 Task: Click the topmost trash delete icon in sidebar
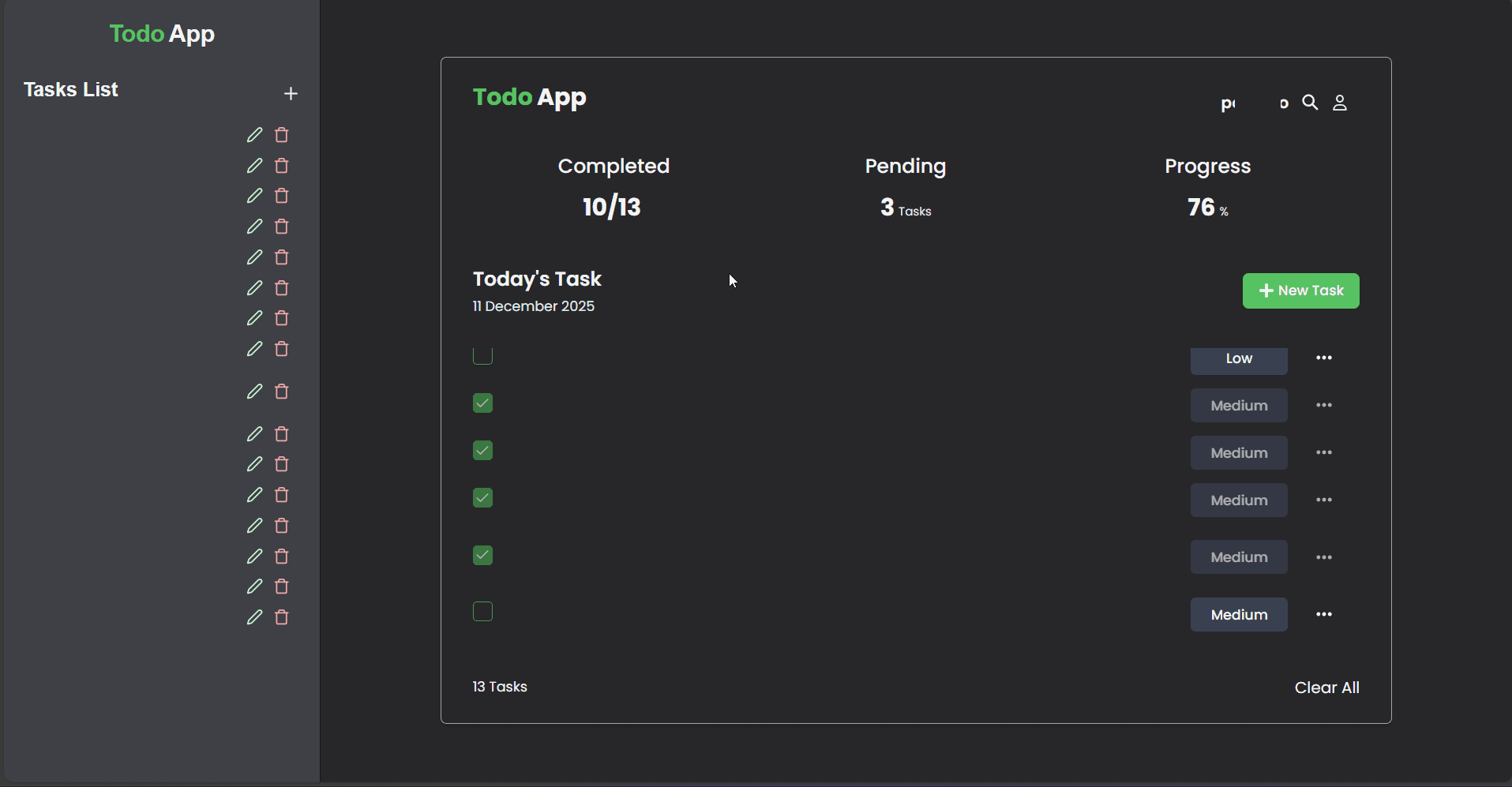point(281,135)
